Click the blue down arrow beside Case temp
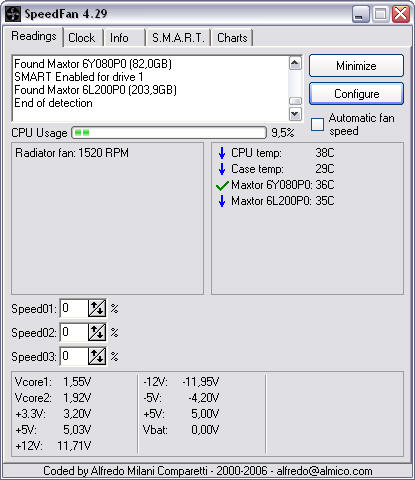The width and height of the screenshot is (415, 480). [x=222, y=169]
